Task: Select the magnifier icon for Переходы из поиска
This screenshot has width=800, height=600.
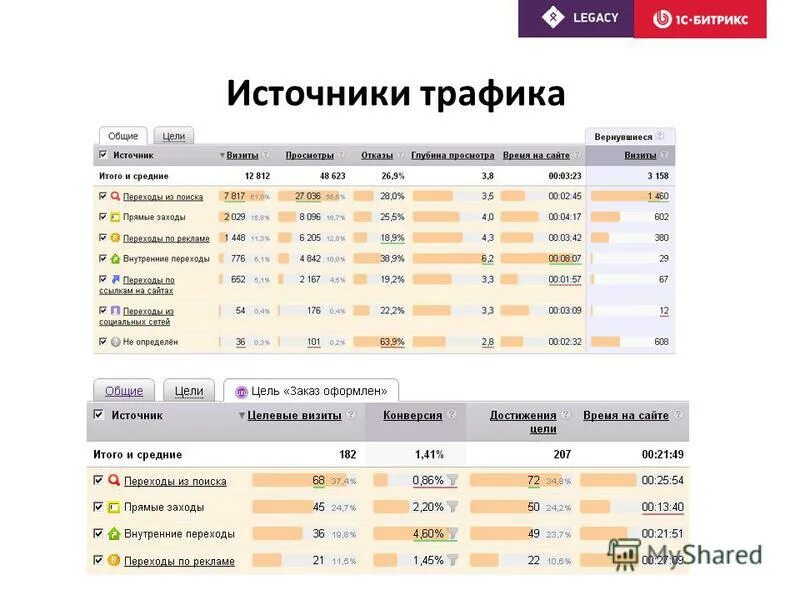Action: pyautogui.click(x=115, y=195)
